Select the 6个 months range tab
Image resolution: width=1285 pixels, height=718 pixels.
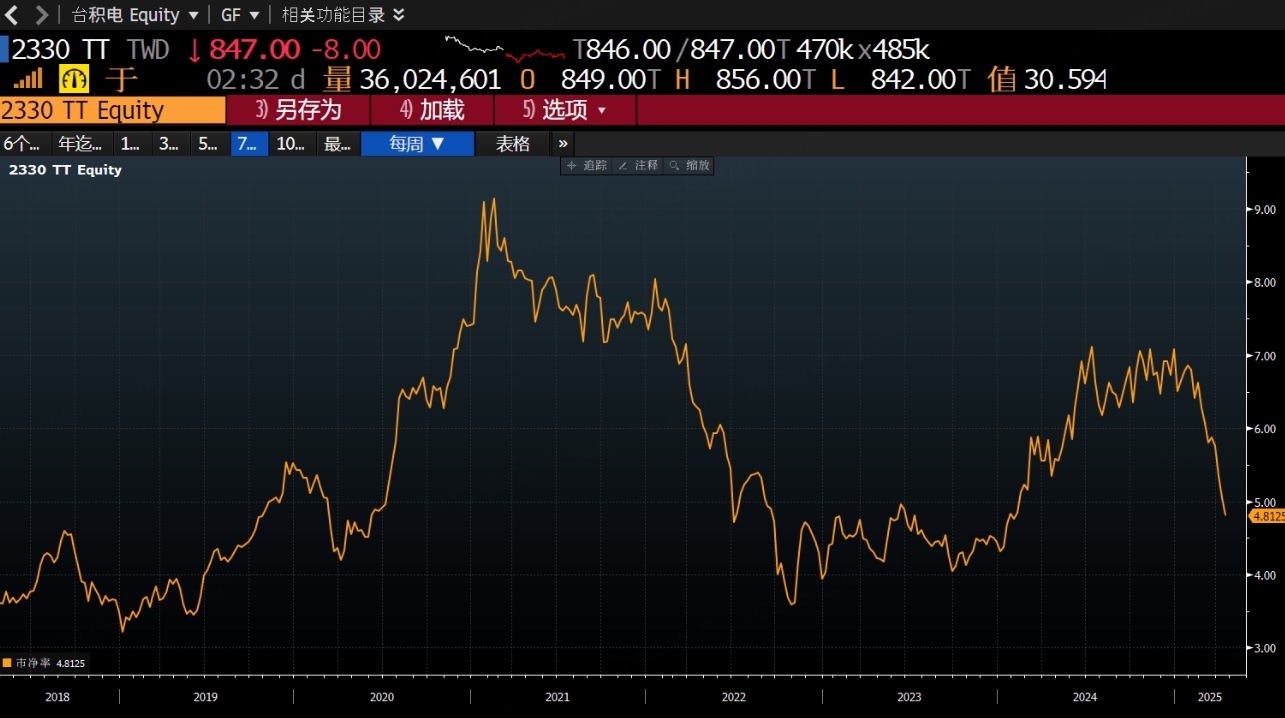tap(23, 144)
